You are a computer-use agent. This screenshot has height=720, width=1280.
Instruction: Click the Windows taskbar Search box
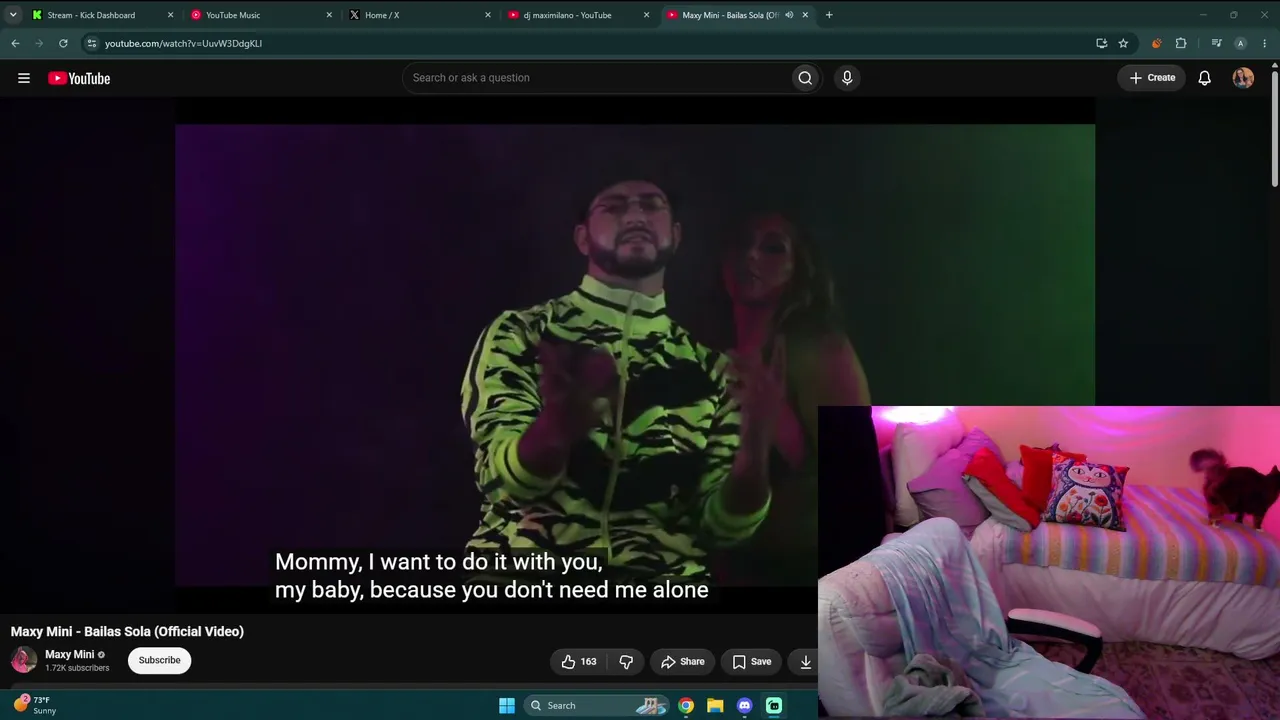(x=597, y=705)
